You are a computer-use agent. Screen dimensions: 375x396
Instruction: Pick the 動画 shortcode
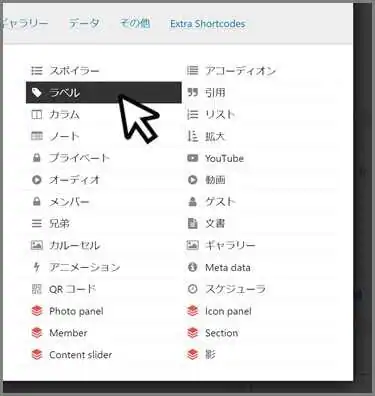260,180
